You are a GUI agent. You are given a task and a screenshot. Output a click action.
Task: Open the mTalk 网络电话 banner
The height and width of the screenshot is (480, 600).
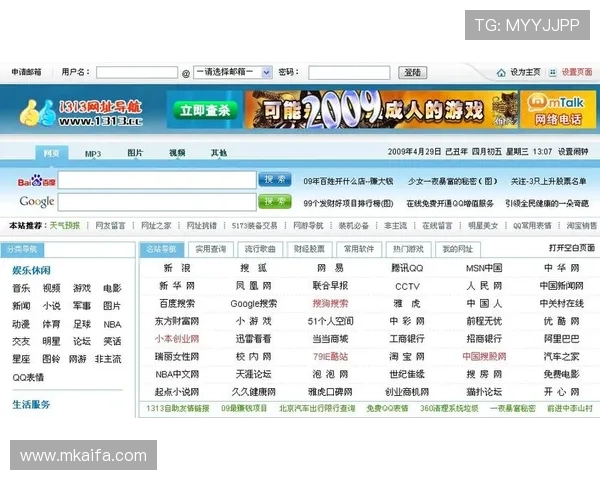tap(558, 110)
